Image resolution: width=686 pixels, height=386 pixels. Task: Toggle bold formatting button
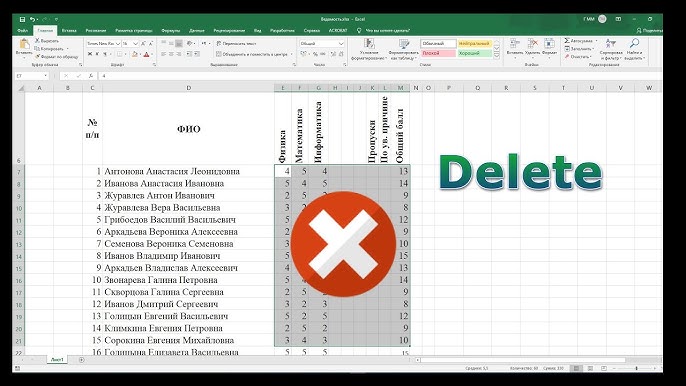(x=90, y=54)
